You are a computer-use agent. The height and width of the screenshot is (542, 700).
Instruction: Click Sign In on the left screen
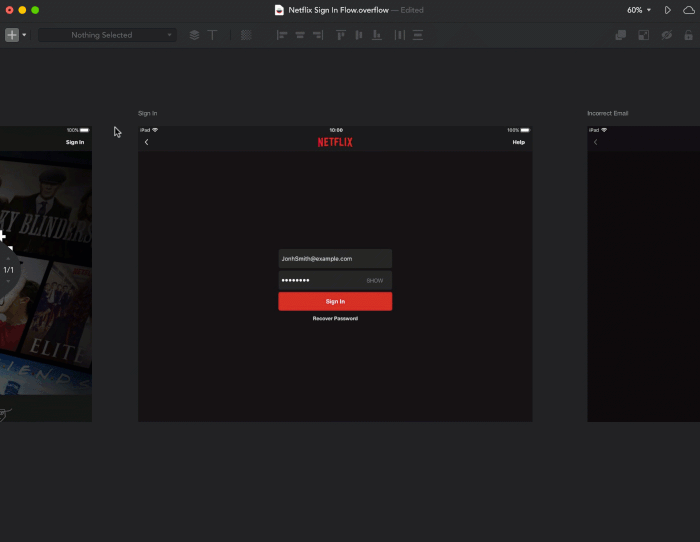(x=75, y=142)
